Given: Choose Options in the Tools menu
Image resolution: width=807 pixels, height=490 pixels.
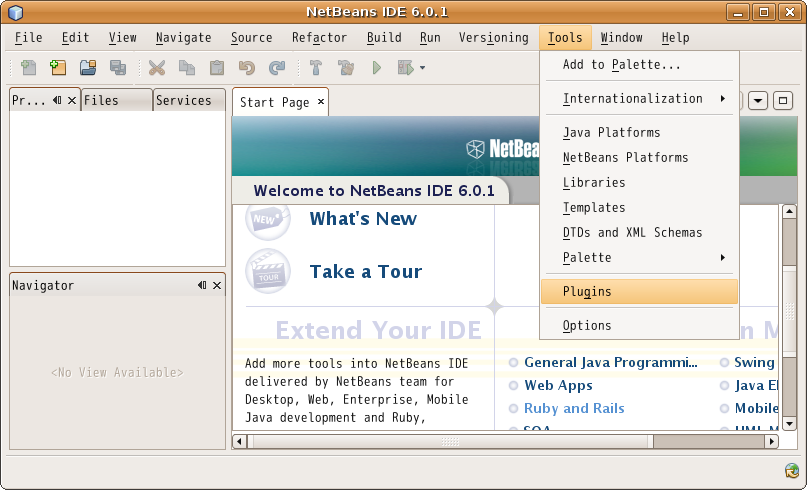Looking at the screenshot, I should [x=587, y=326].
